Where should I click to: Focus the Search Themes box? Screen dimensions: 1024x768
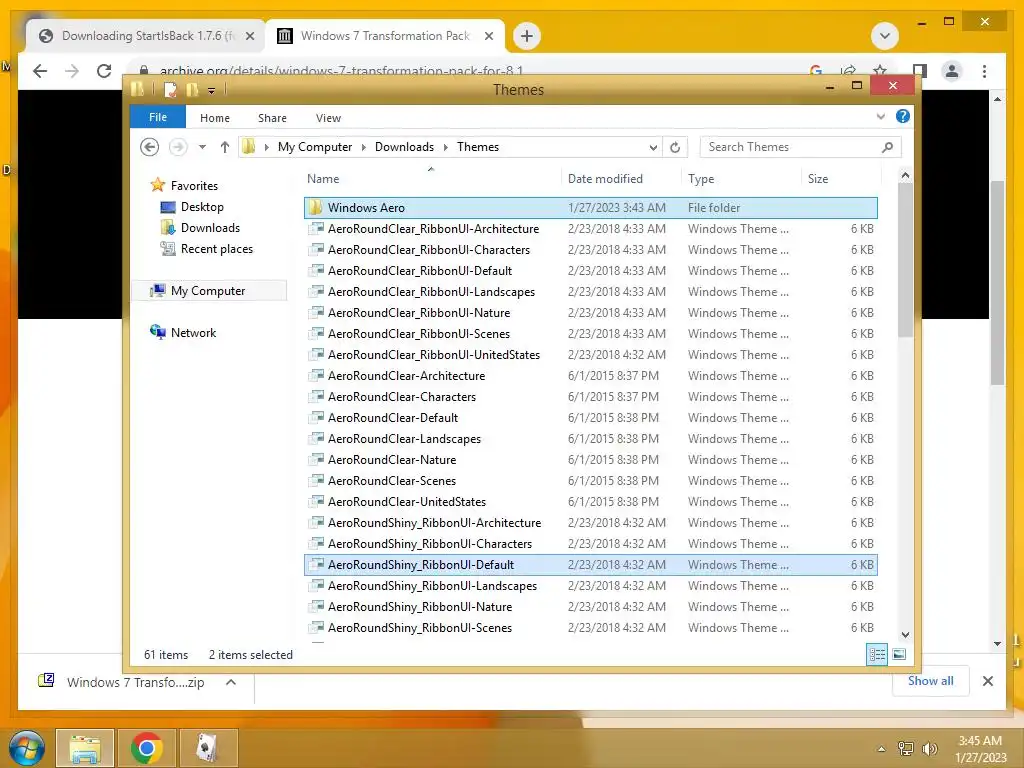[801, 147]
